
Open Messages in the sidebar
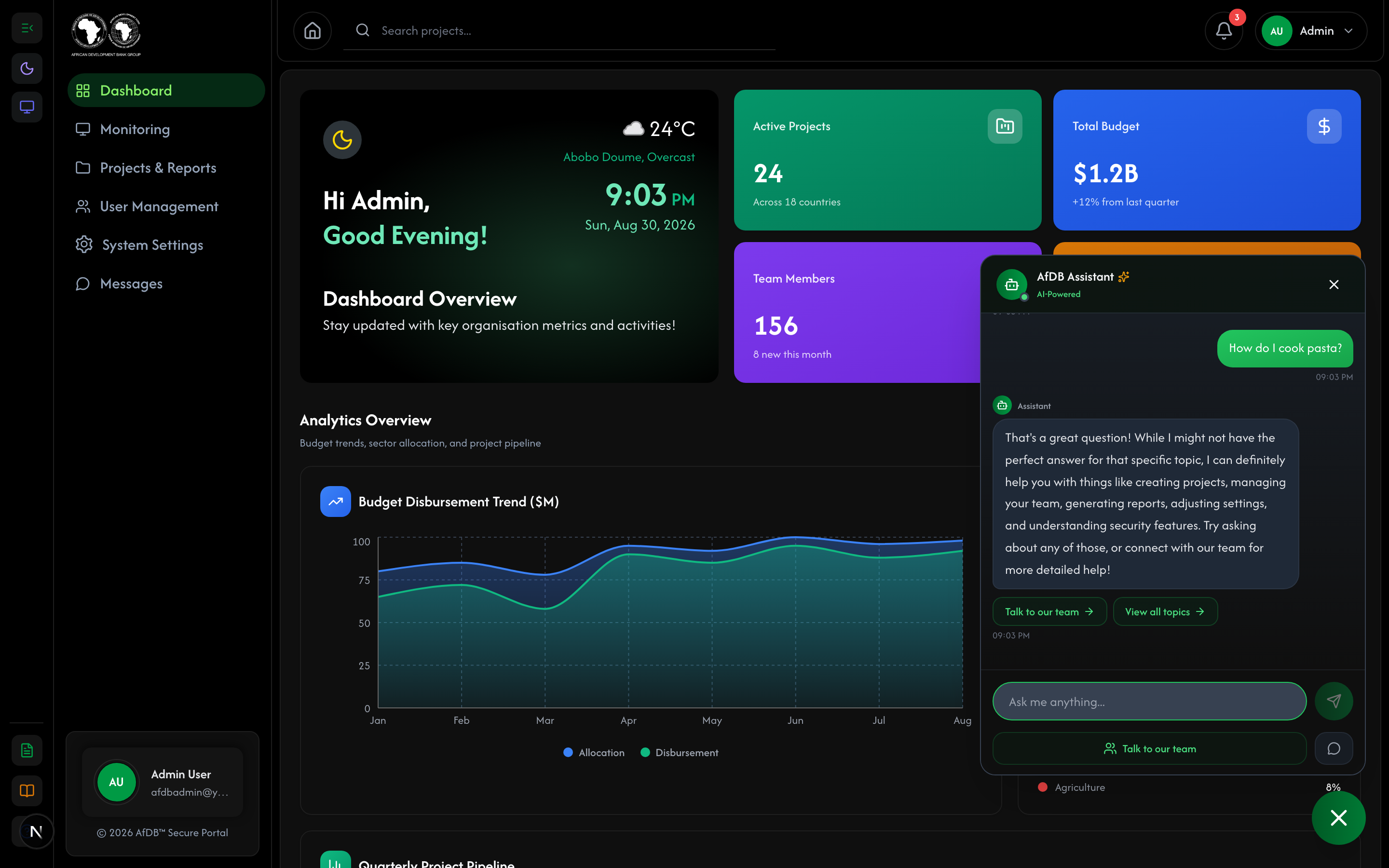pyautogui.click(x=166, y=284)
